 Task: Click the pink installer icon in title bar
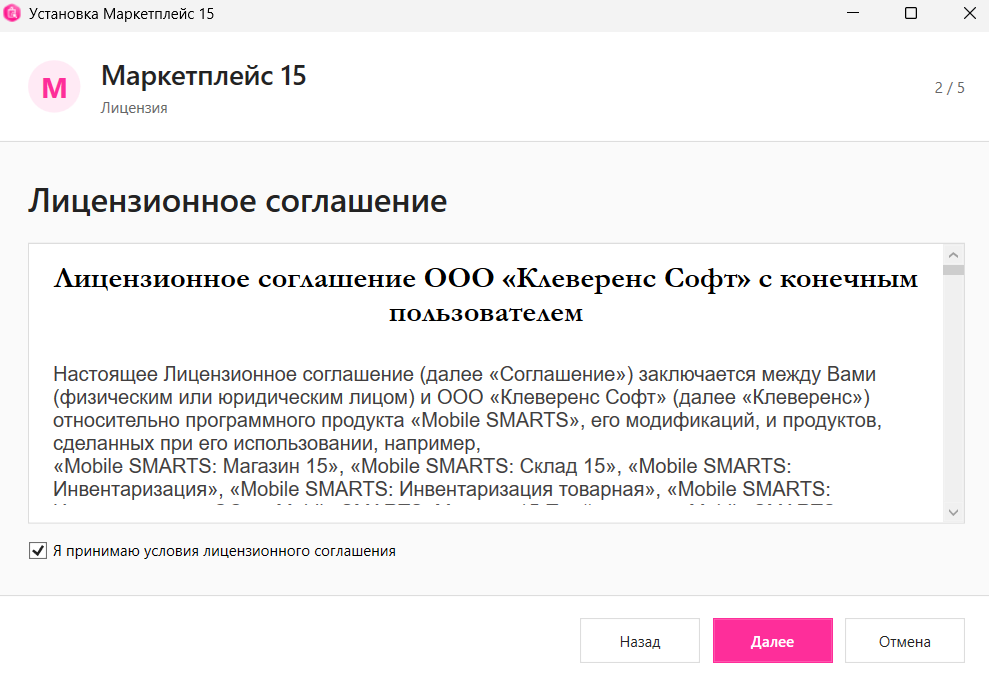tap(12, 13)
